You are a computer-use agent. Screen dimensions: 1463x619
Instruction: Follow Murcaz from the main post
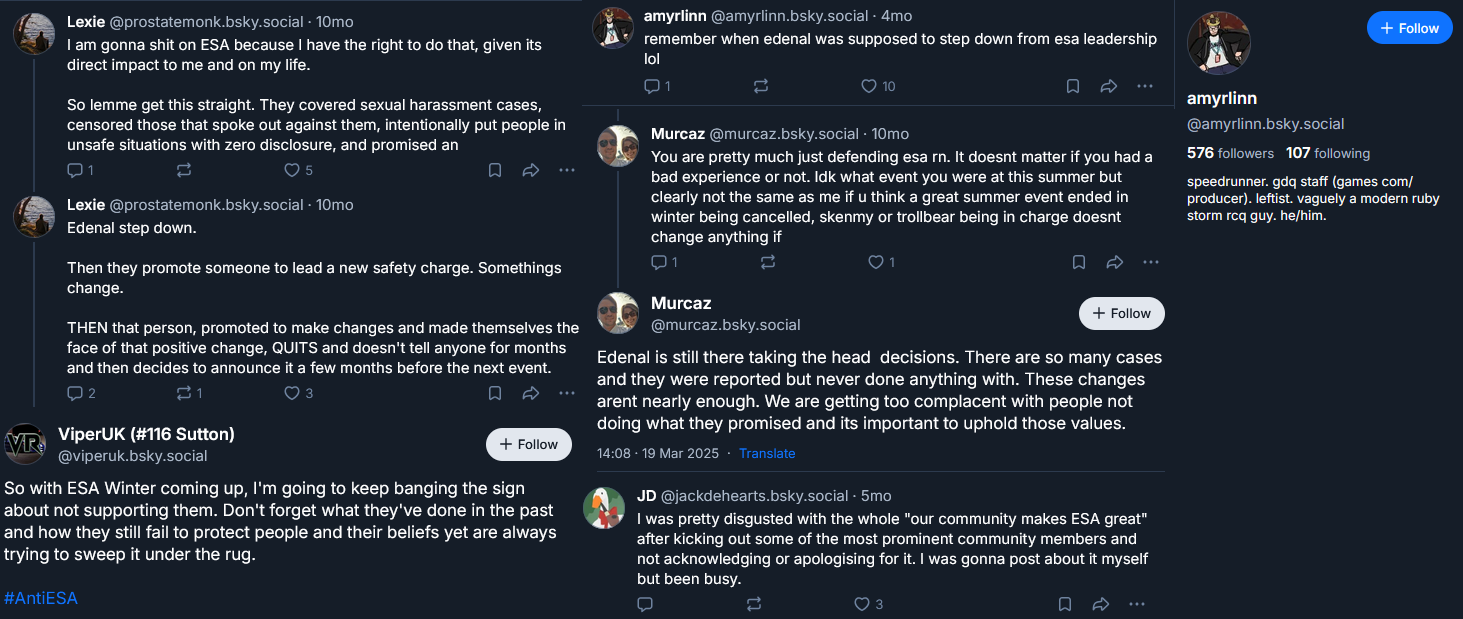coord(1122,313)
